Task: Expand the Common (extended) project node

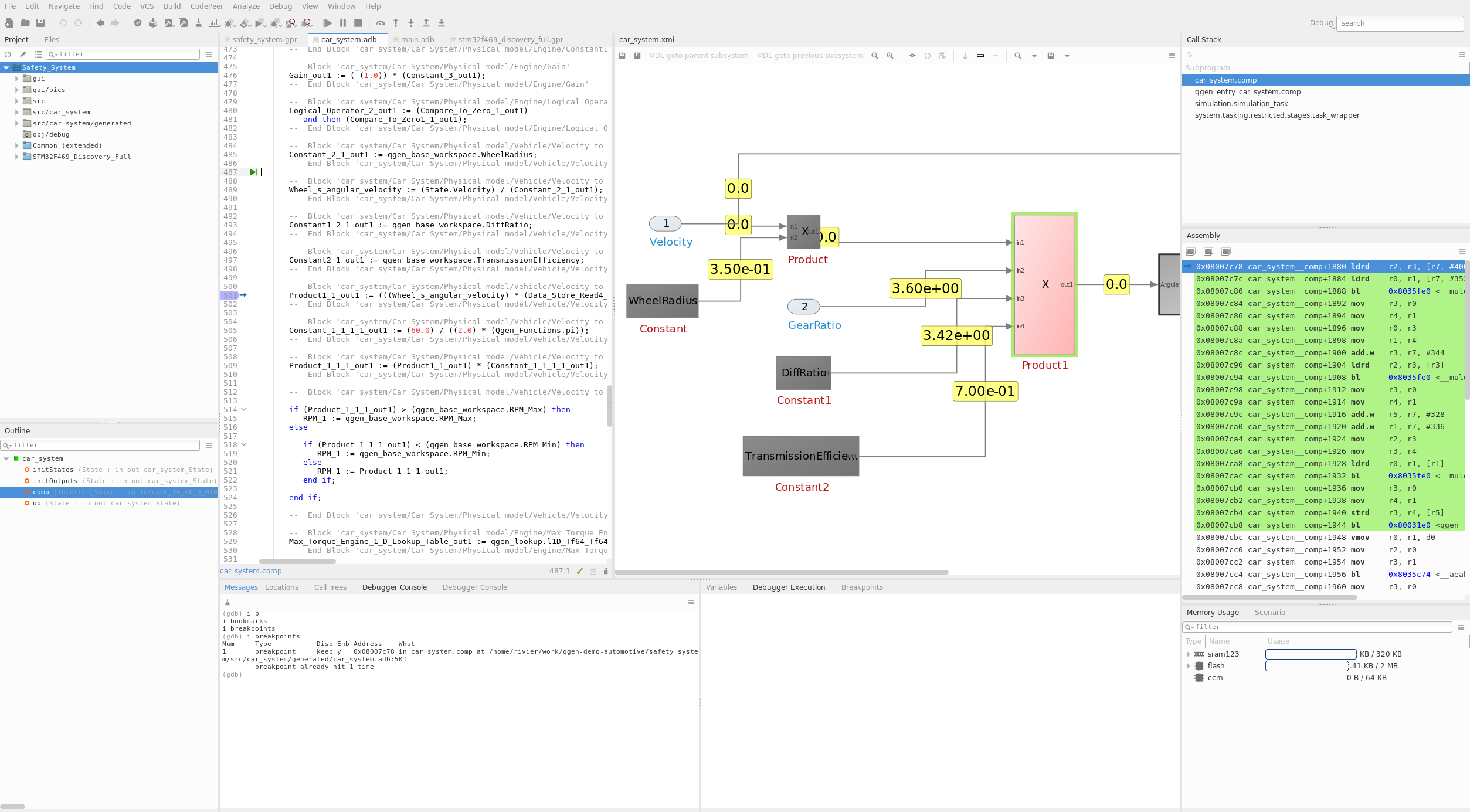Action: [17, 145]
